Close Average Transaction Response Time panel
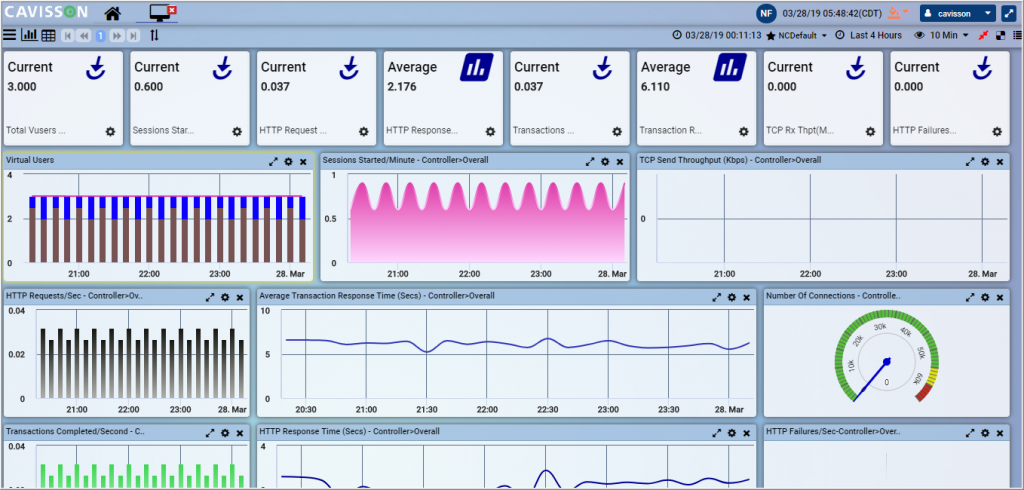 coord(746,297)
